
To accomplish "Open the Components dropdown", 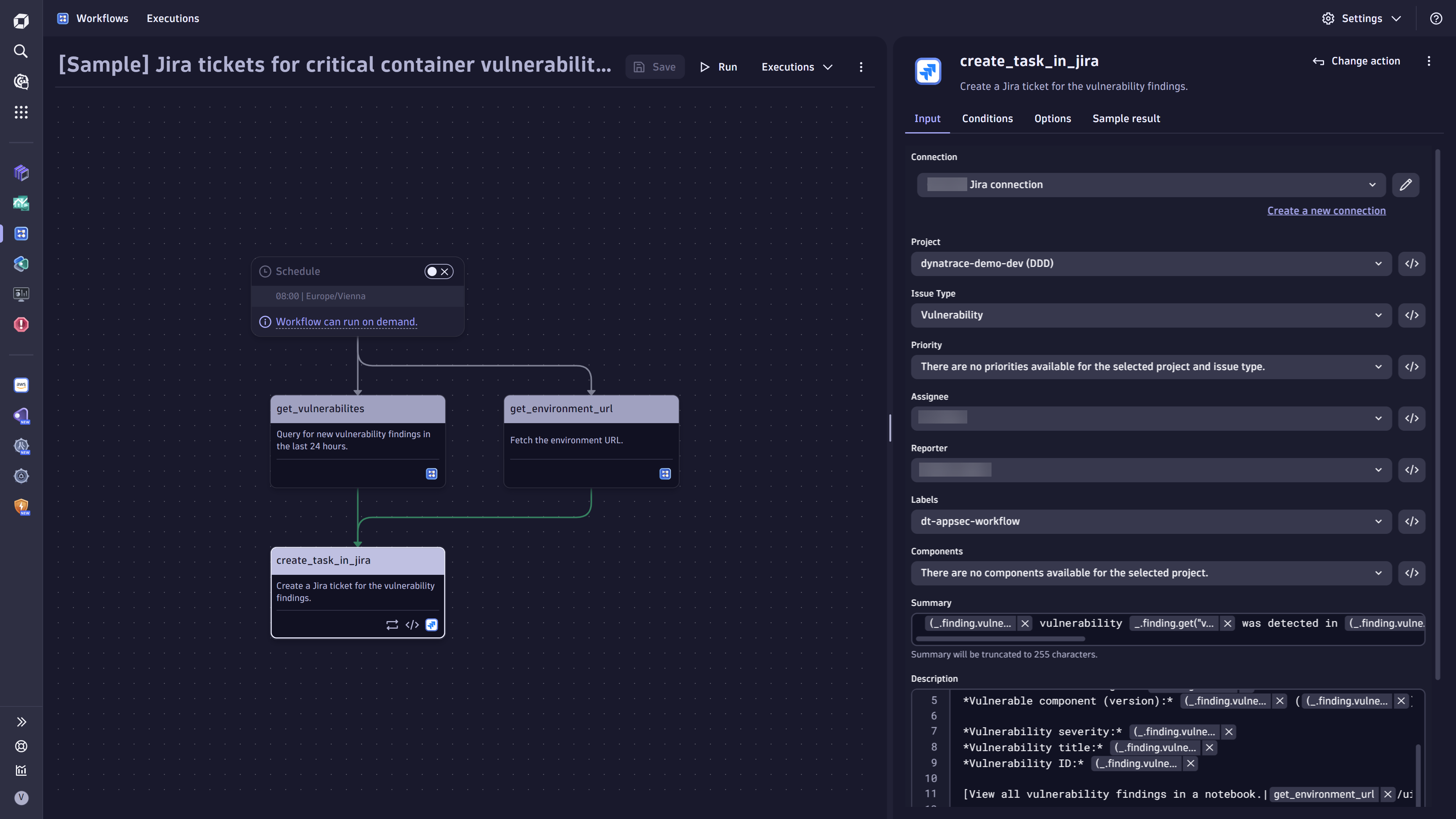I will (x=1151, y=573).
